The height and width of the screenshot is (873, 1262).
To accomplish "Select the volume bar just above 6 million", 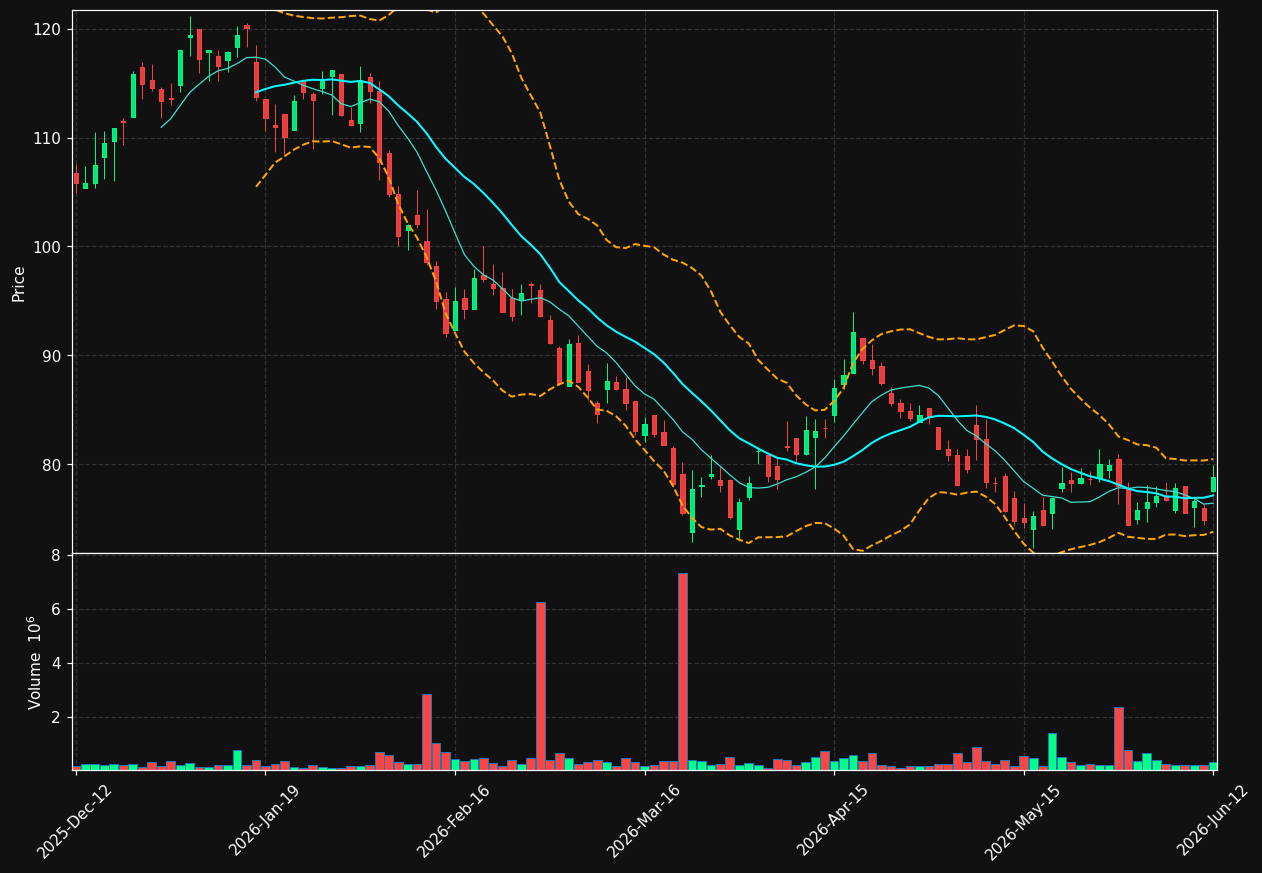I will point(541,686).
